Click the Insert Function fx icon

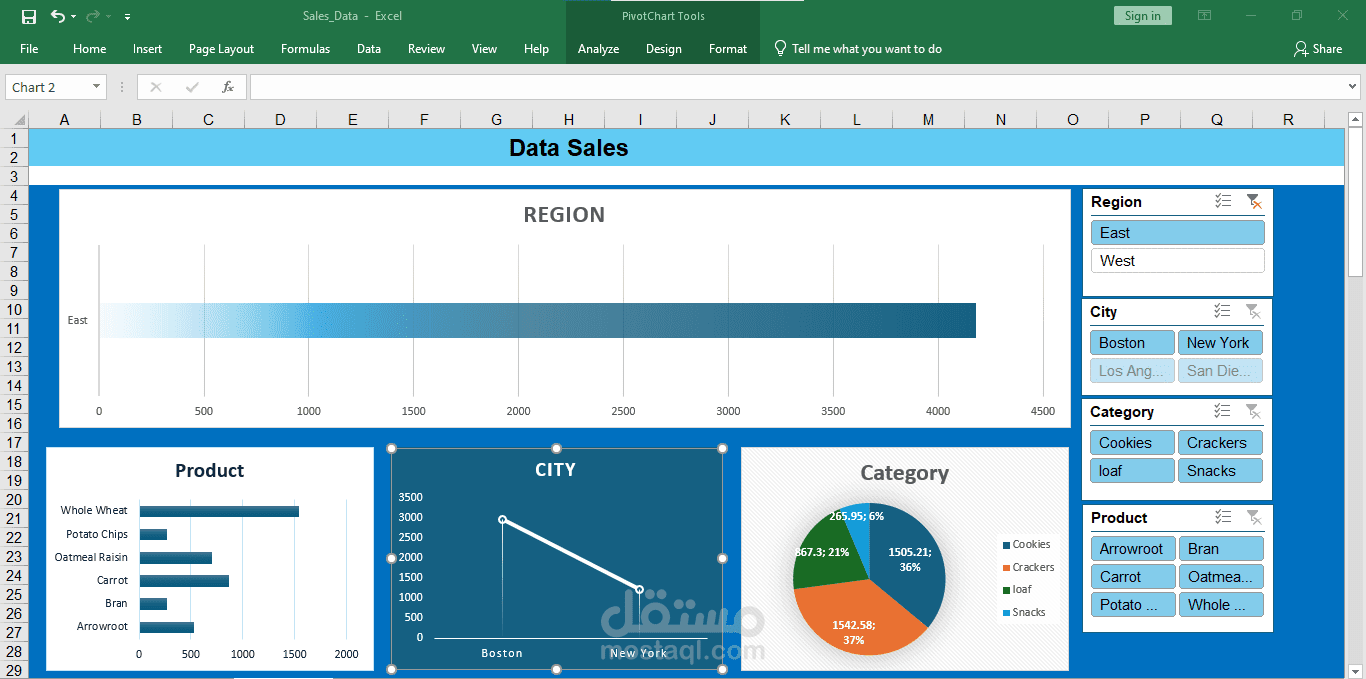(x=228, y=87)
